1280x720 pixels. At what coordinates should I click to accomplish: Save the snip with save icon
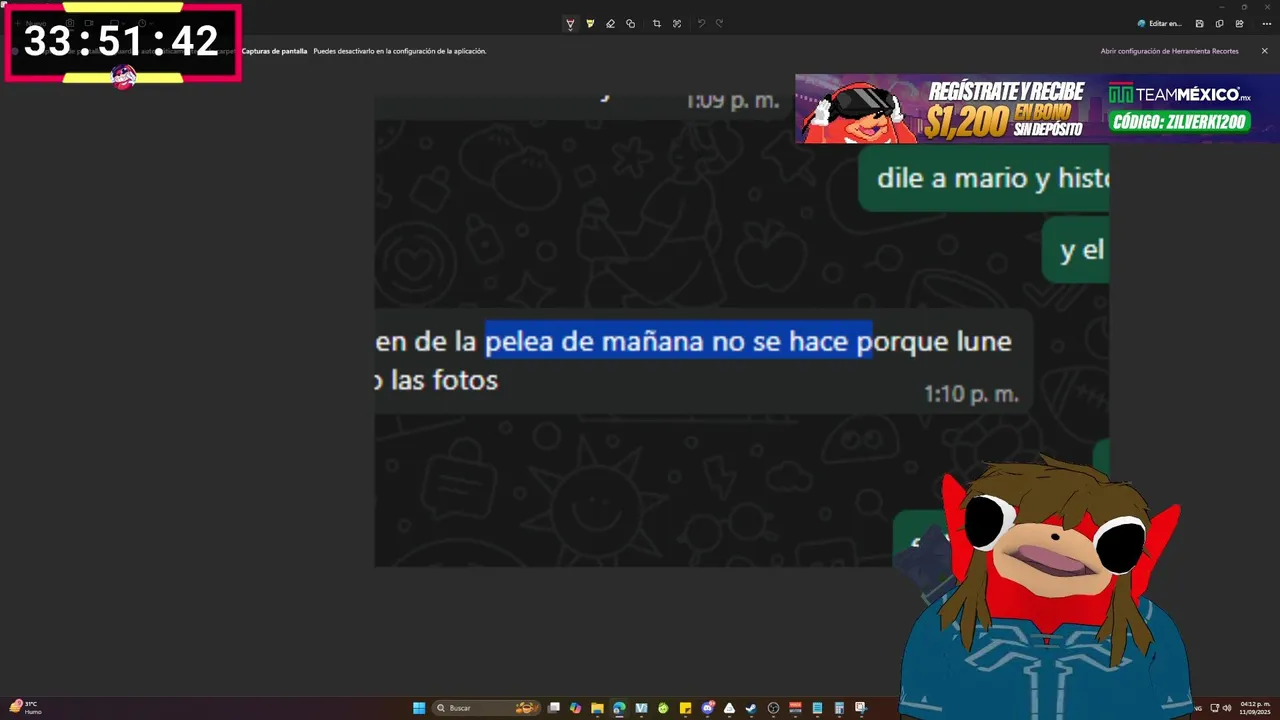pyautogui.click(x=1199, y=24)
